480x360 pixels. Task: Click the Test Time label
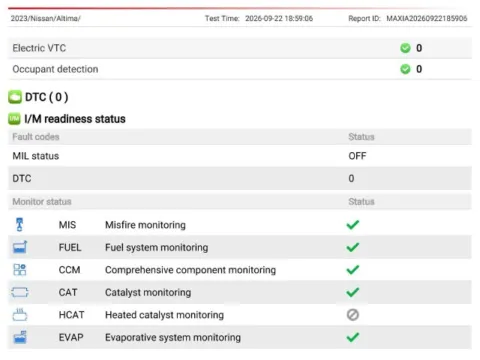[x=222, y=18]
